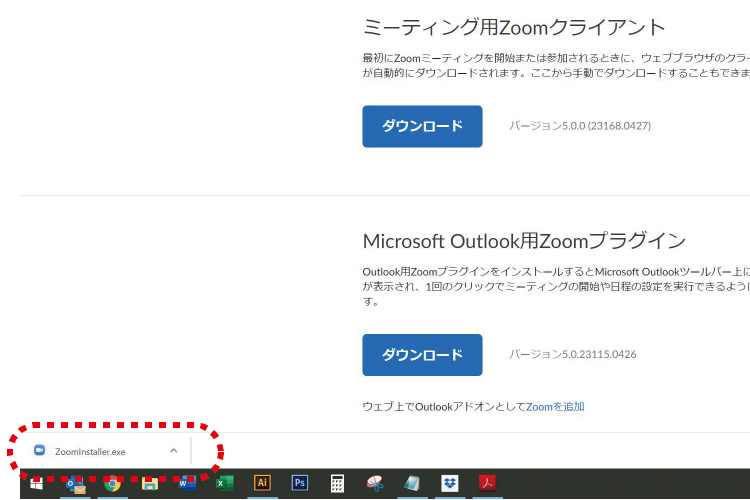Viewport: 750px width, 500px height.
Task: Switch to Google Chrome in the taskbar
Action: [112, 484]
